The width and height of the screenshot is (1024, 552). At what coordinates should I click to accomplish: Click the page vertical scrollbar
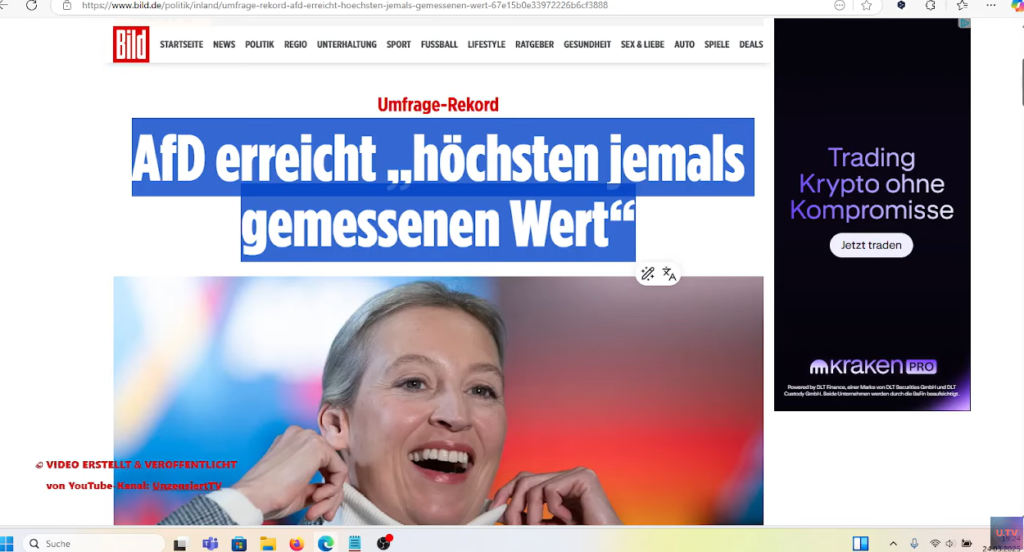tap(1021, 82)
